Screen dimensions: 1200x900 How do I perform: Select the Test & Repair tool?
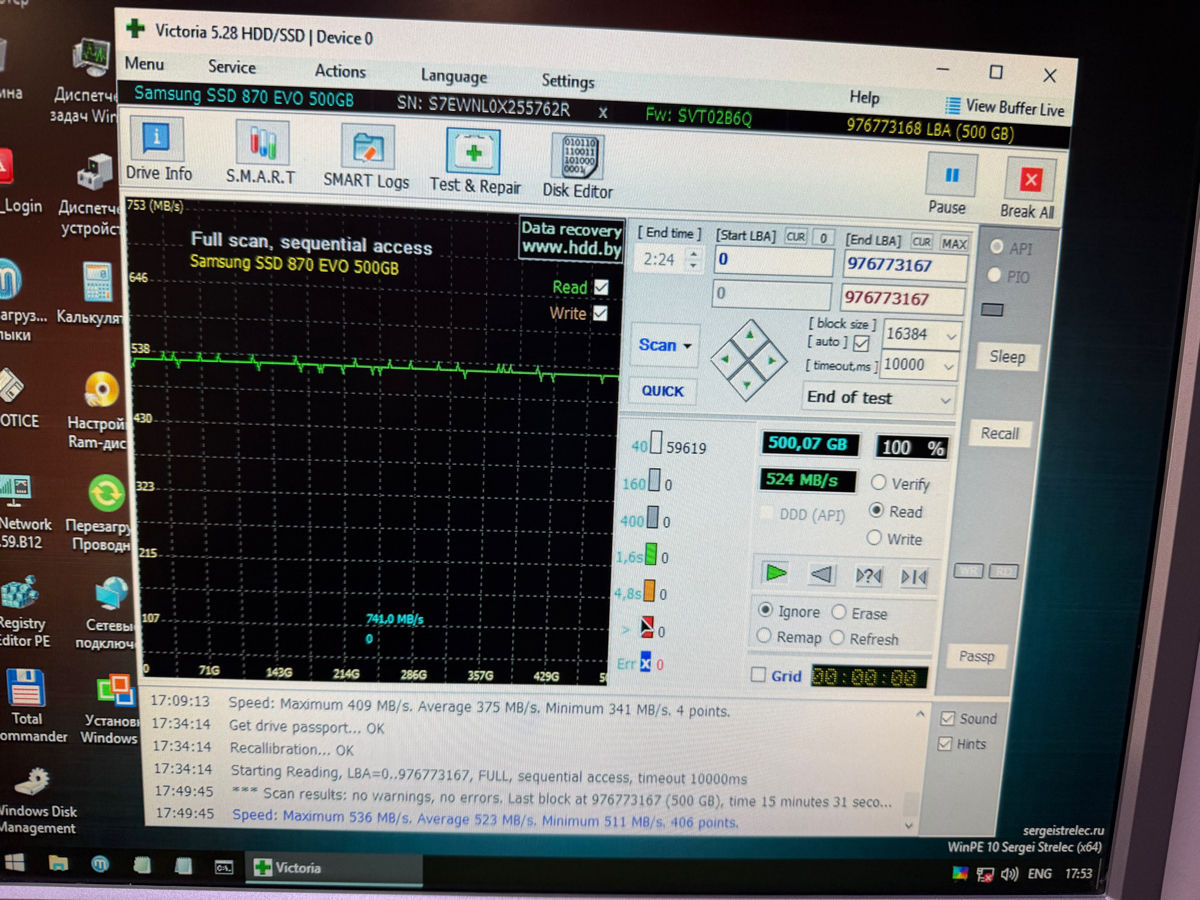click(474, 160)
